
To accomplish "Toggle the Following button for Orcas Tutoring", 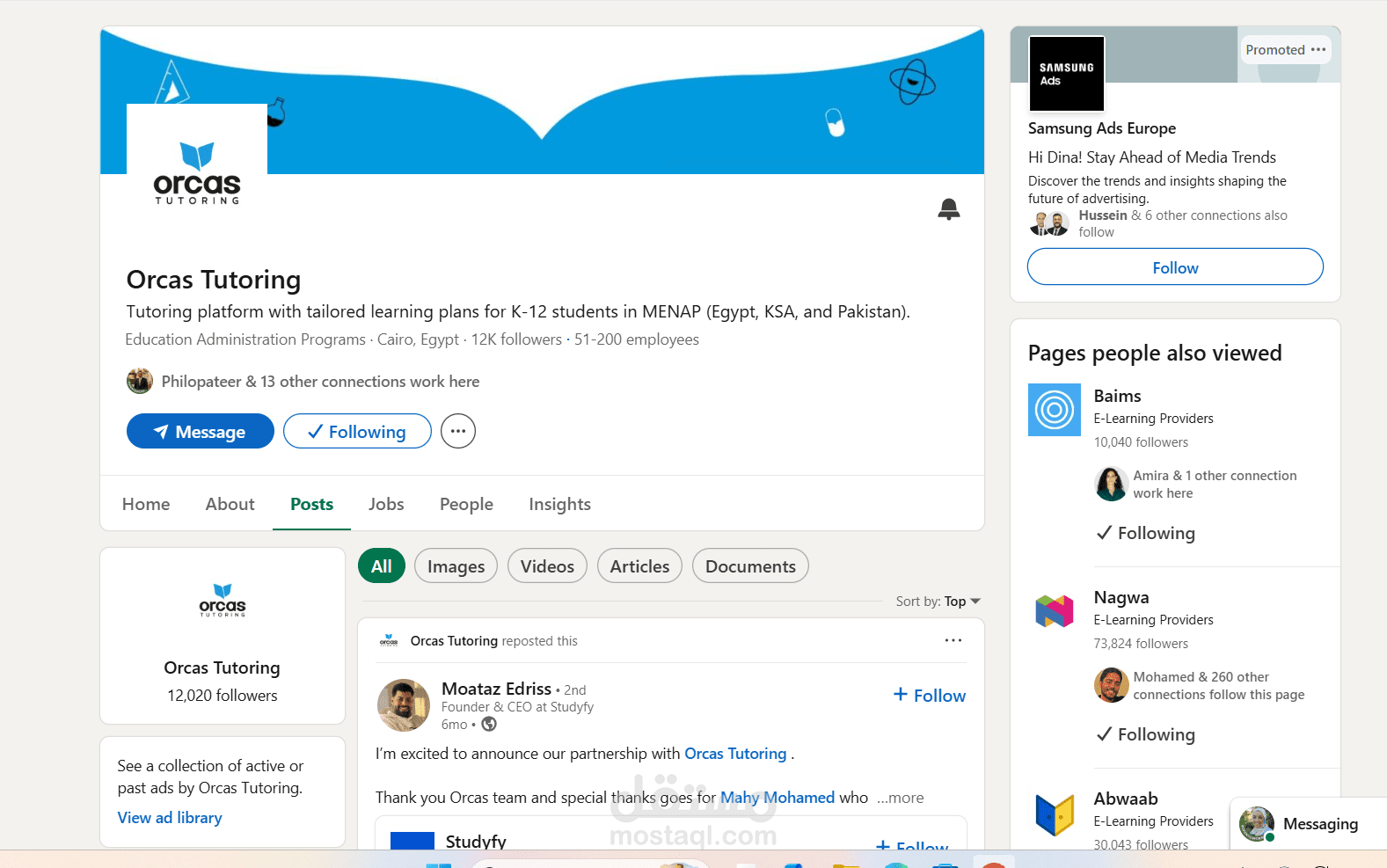I will click(357, 431).
